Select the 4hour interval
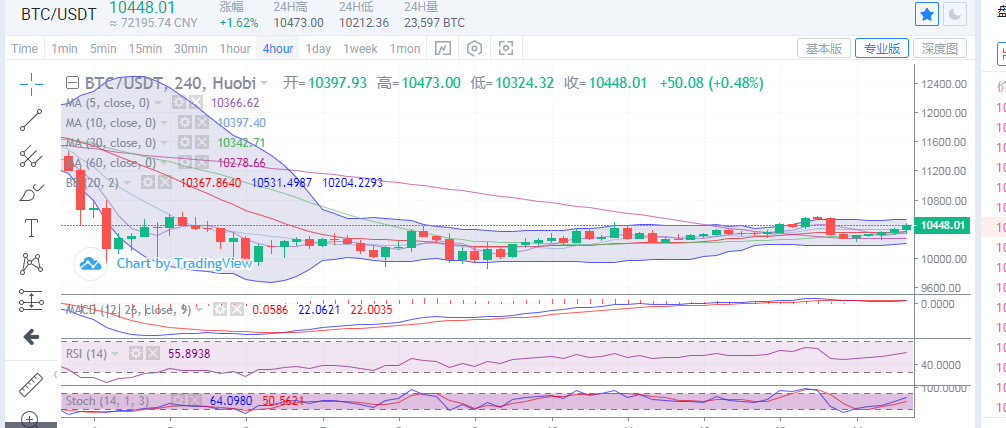Image resolution: width=1006 pixels, height=428 pixels. pyautogui.click(x=278, y=49)
